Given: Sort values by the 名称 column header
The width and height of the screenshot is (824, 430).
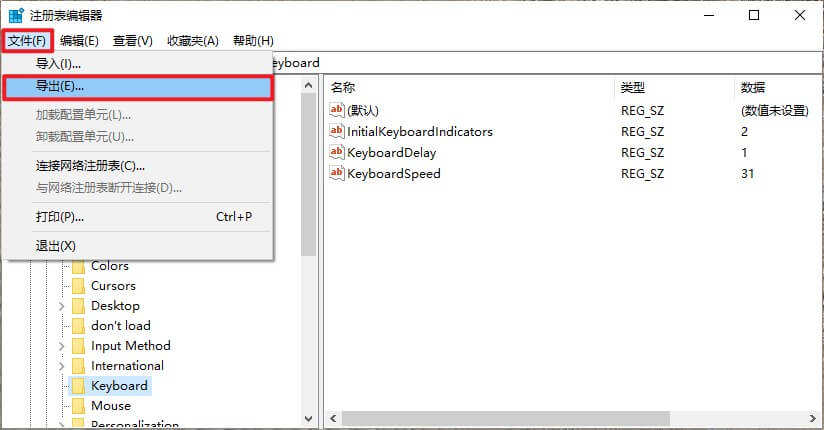Looking at the screenshot, I should (x=343, y=88).
